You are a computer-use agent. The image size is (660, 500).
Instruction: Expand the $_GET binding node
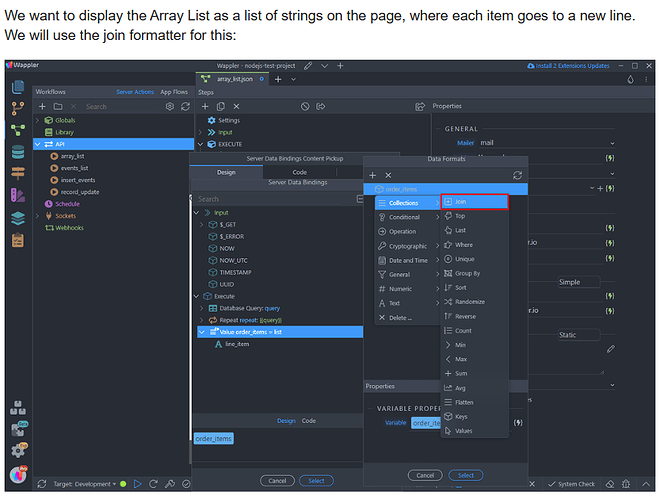coord(201,225)
